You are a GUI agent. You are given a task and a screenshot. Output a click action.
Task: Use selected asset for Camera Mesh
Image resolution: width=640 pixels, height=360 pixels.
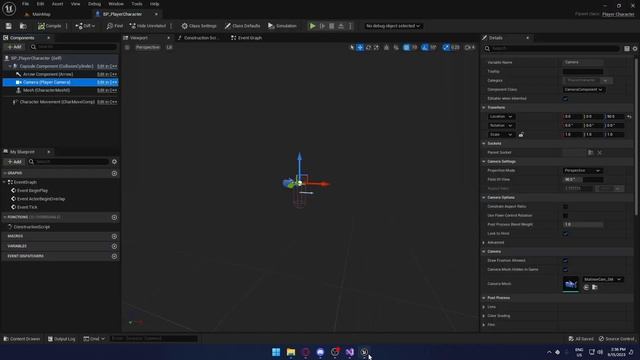[587, 287]
